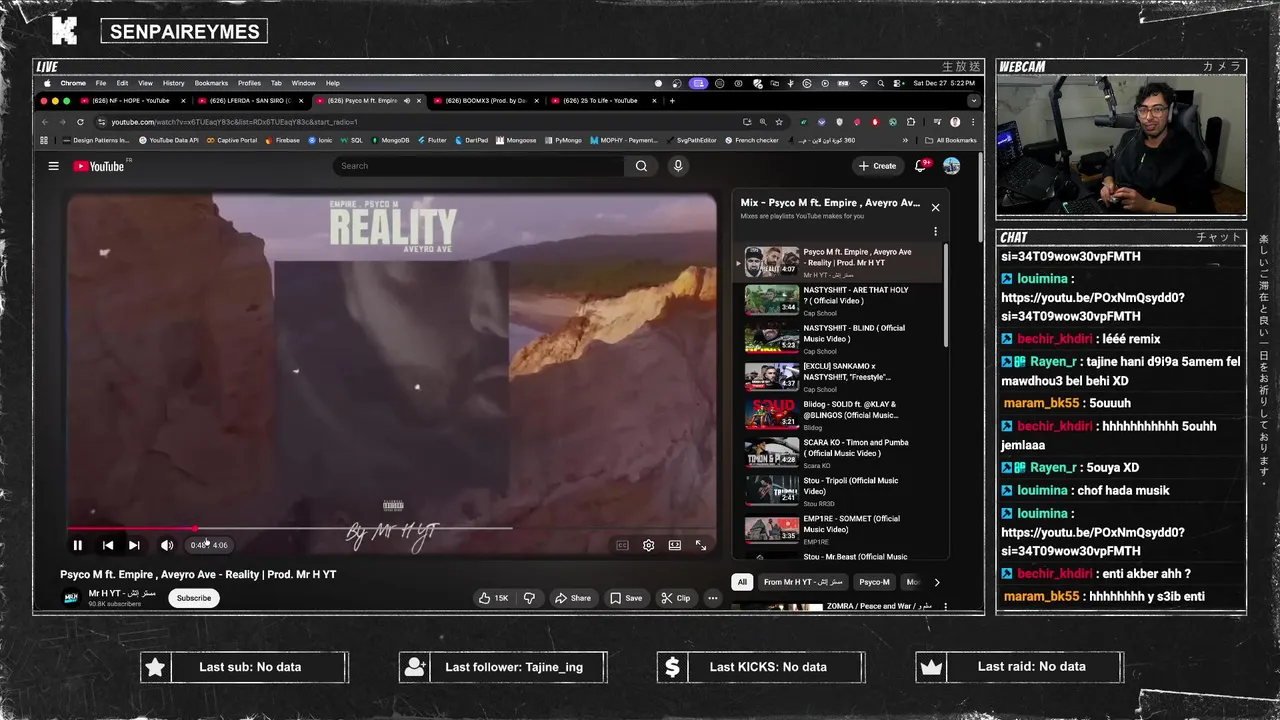This screenshot has width=1280, height=720.
Task: Play Bildog - SOLID from the mix
Action: click(x=840, y=415)
